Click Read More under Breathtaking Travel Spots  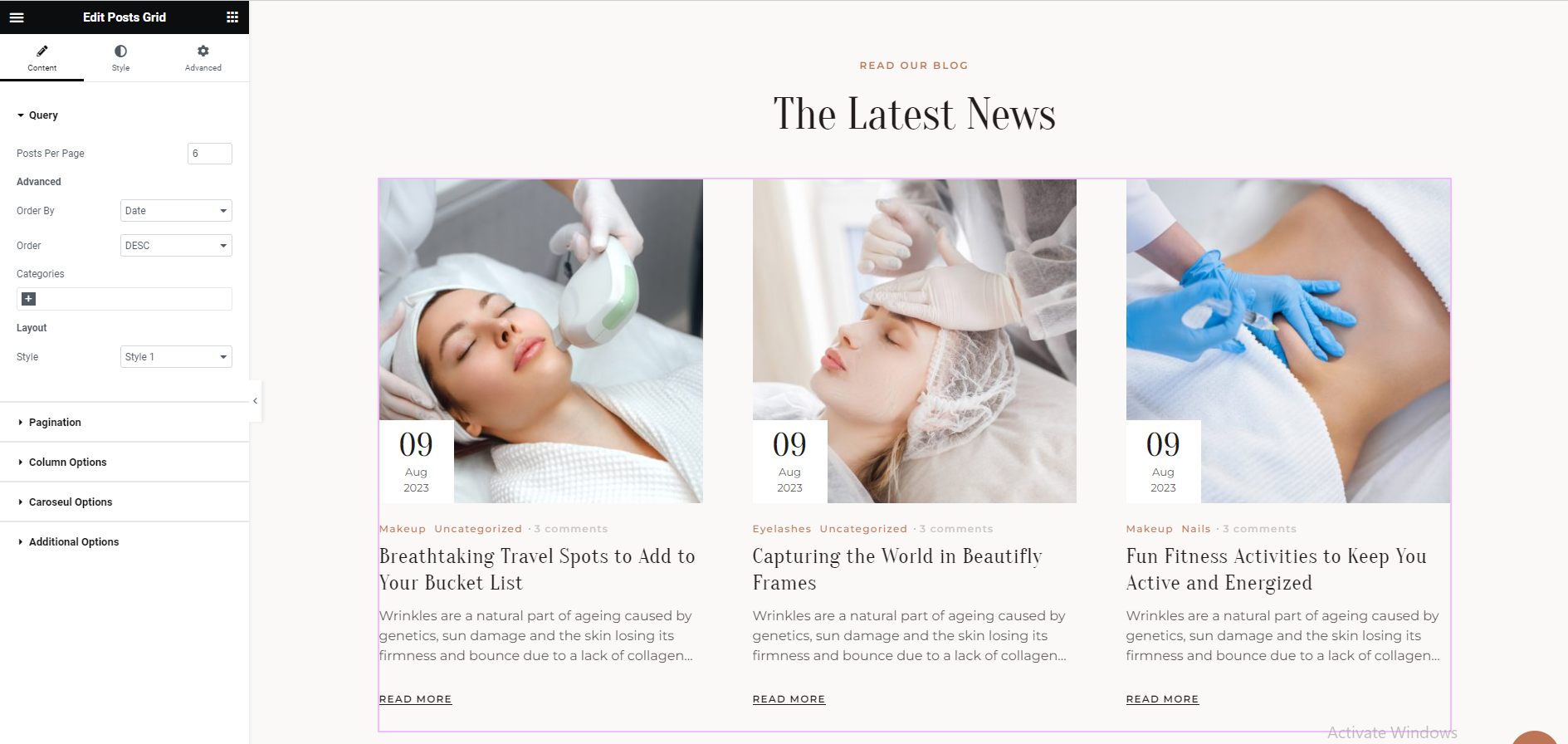coord(415,699)
